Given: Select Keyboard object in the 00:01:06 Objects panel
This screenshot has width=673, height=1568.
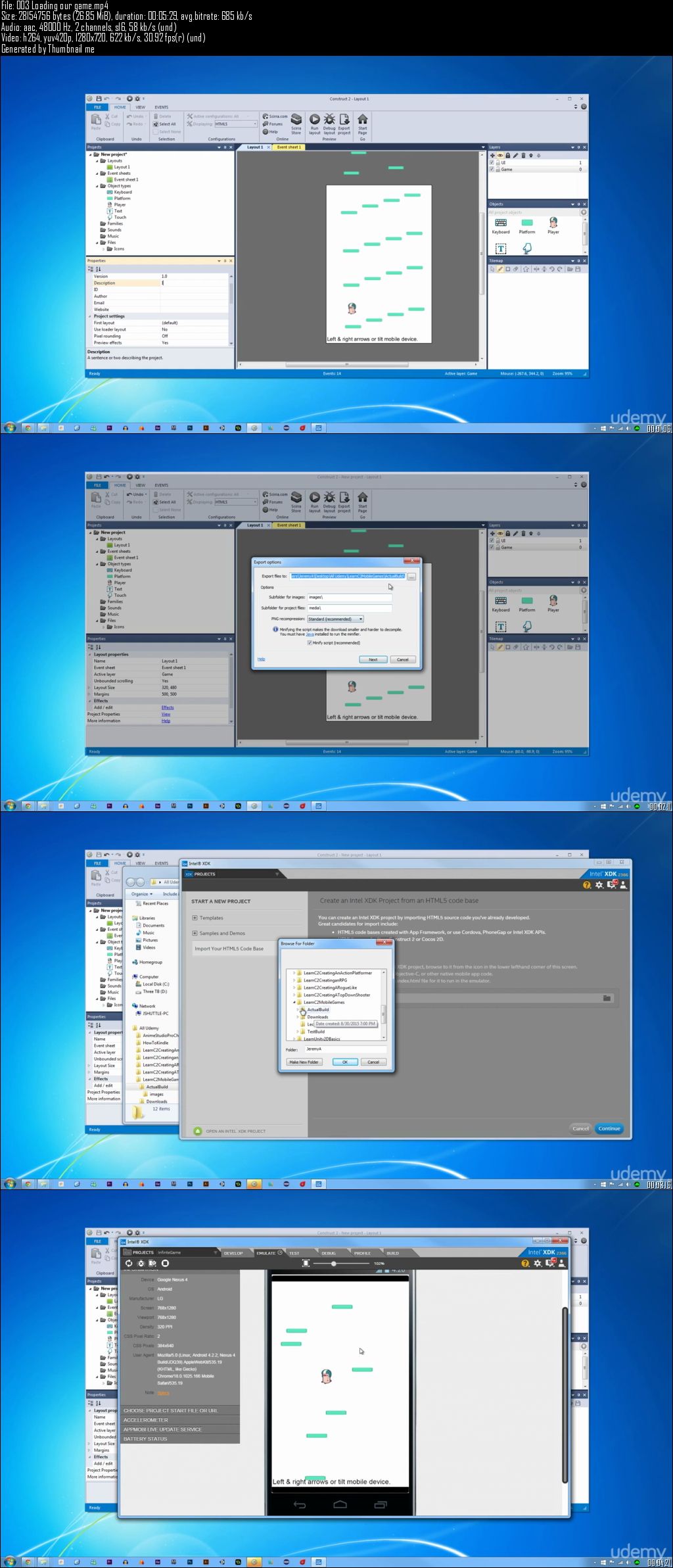Looking at the screenshot, I should point(501,226).
